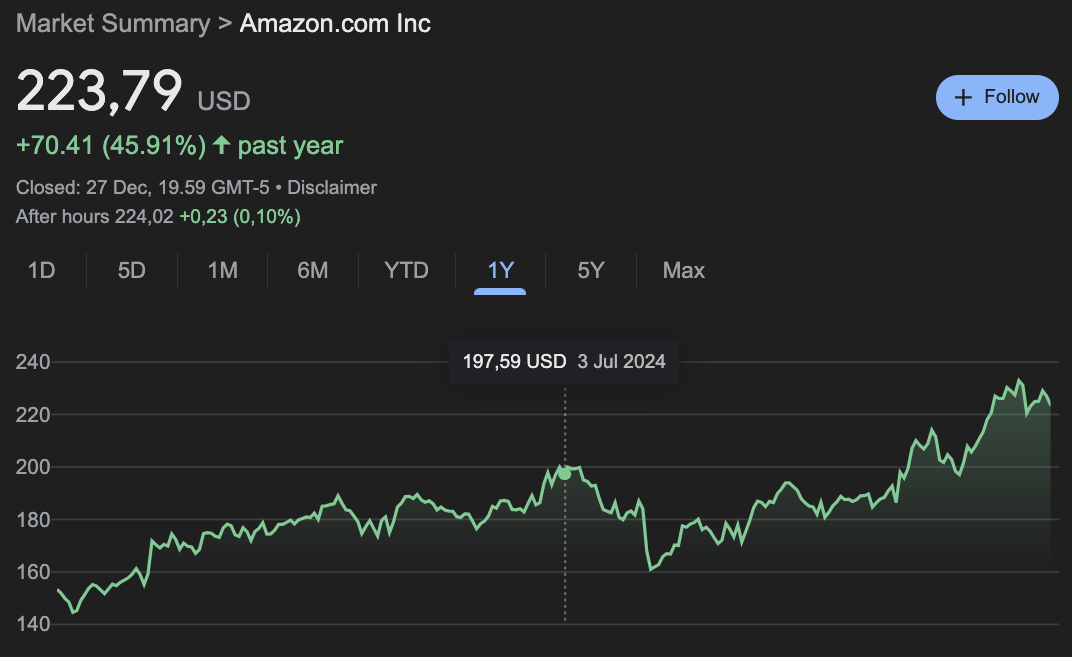Show Max price history

[x=684, y=270]
